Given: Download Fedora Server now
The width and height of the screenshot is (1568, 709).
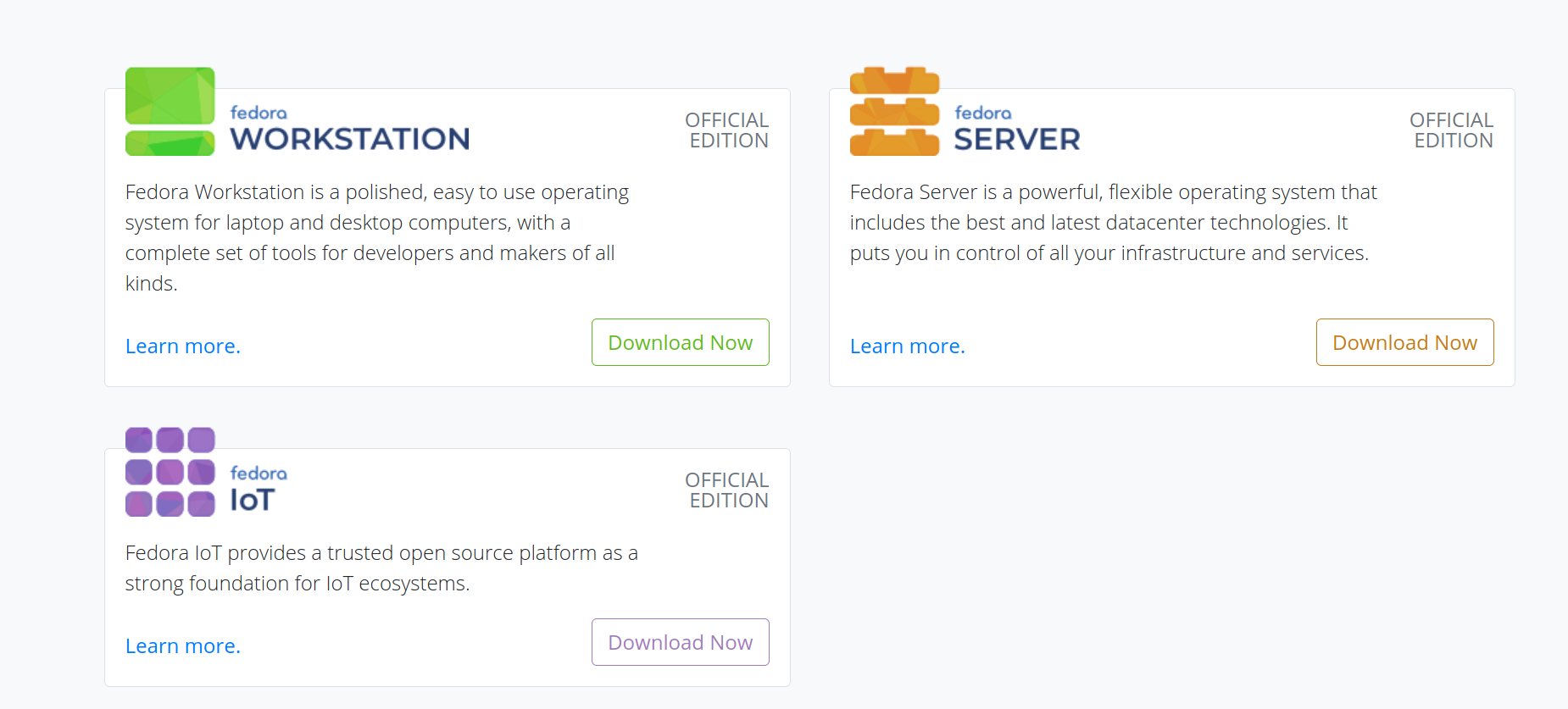Looking at the screenshot, I should [x=1405, y=342].
